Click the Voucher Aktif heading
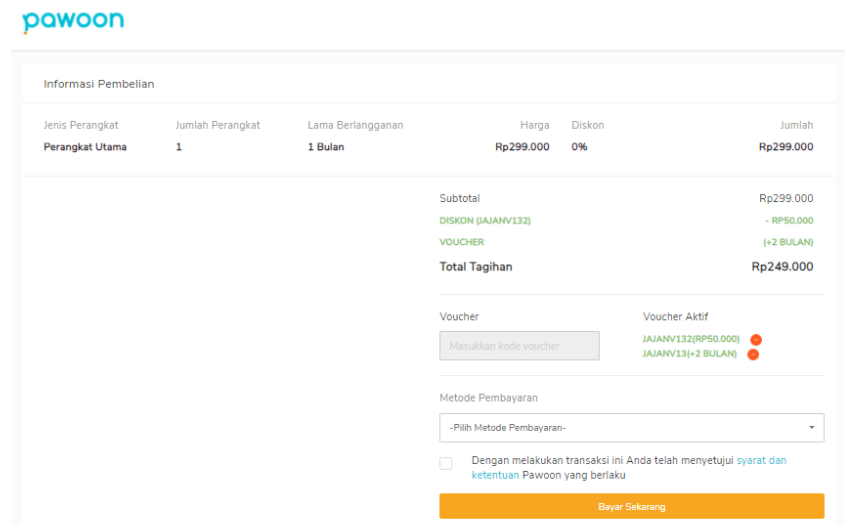 (x=675, y=317)
